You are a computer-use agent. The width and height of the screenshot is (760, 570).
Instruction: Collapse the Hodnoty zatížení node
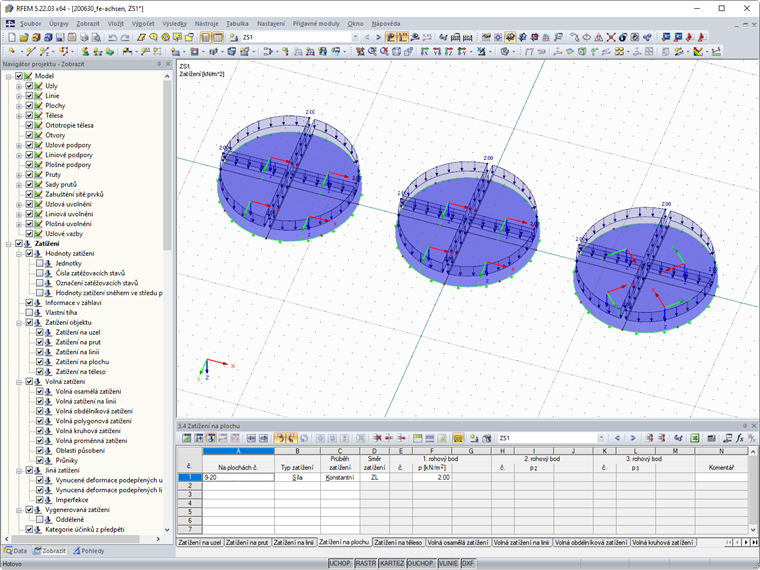(19, 253)
